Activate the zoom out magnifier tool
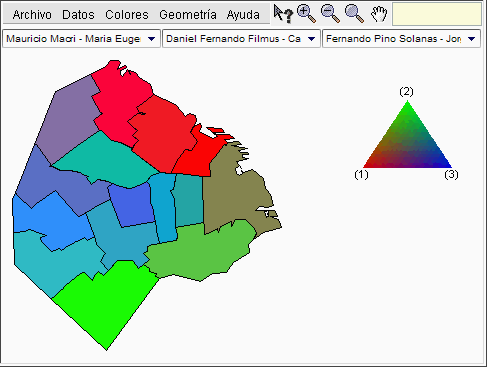 coord(330,14)
